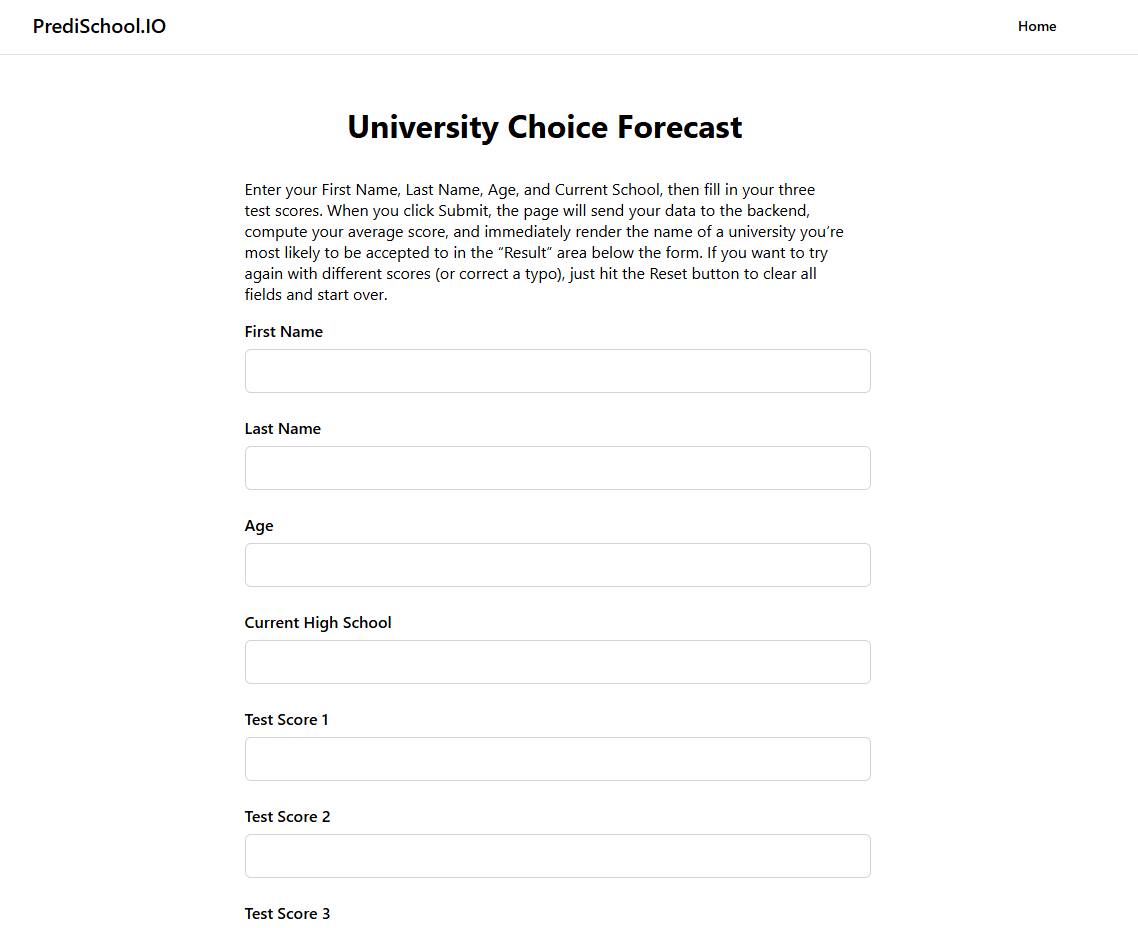Focus the Current High School field
This screenshot has width=1138, height=928.
(557, 662)
